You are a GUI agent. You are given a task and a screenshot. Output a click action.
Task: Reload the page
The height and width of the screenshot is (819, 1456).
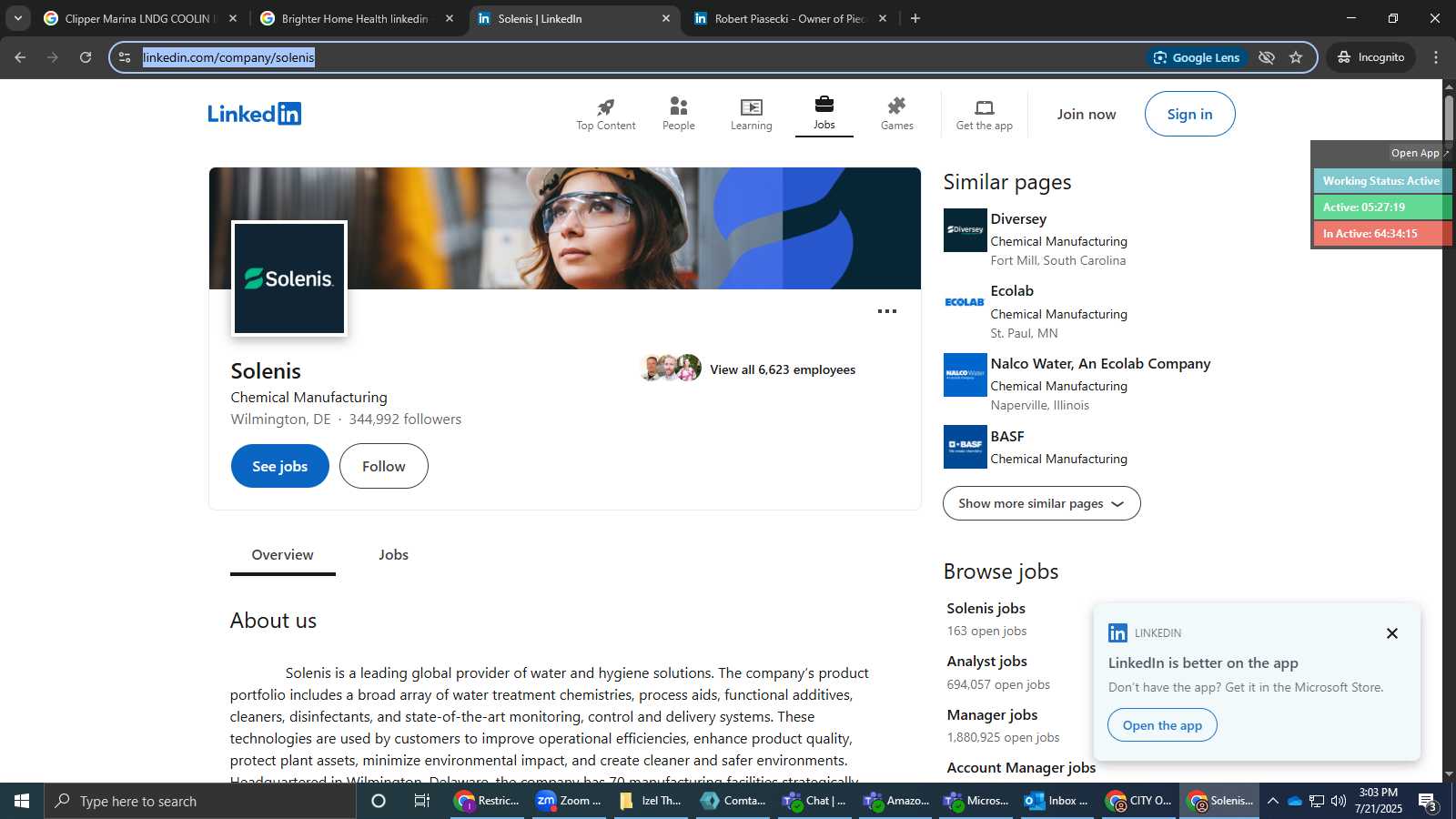86,57
